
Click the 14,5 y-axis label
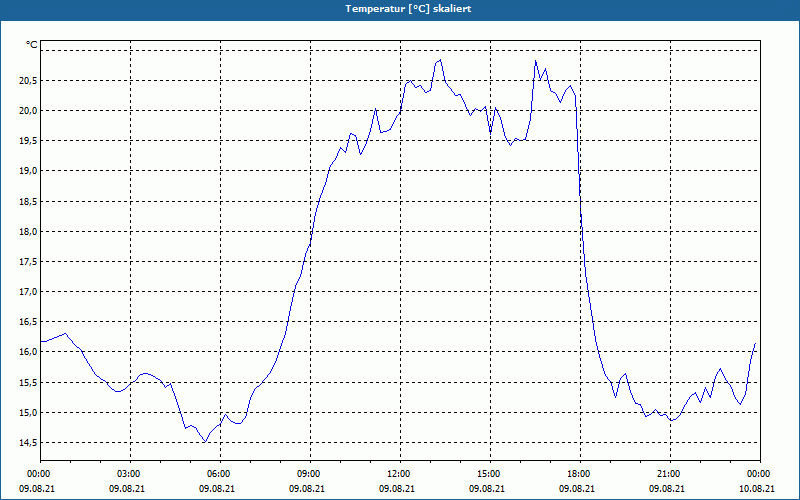click(29, 443)
